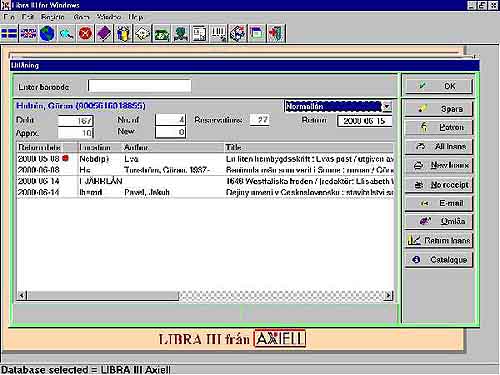Click the barcode toolbar icon

[218, 34]
